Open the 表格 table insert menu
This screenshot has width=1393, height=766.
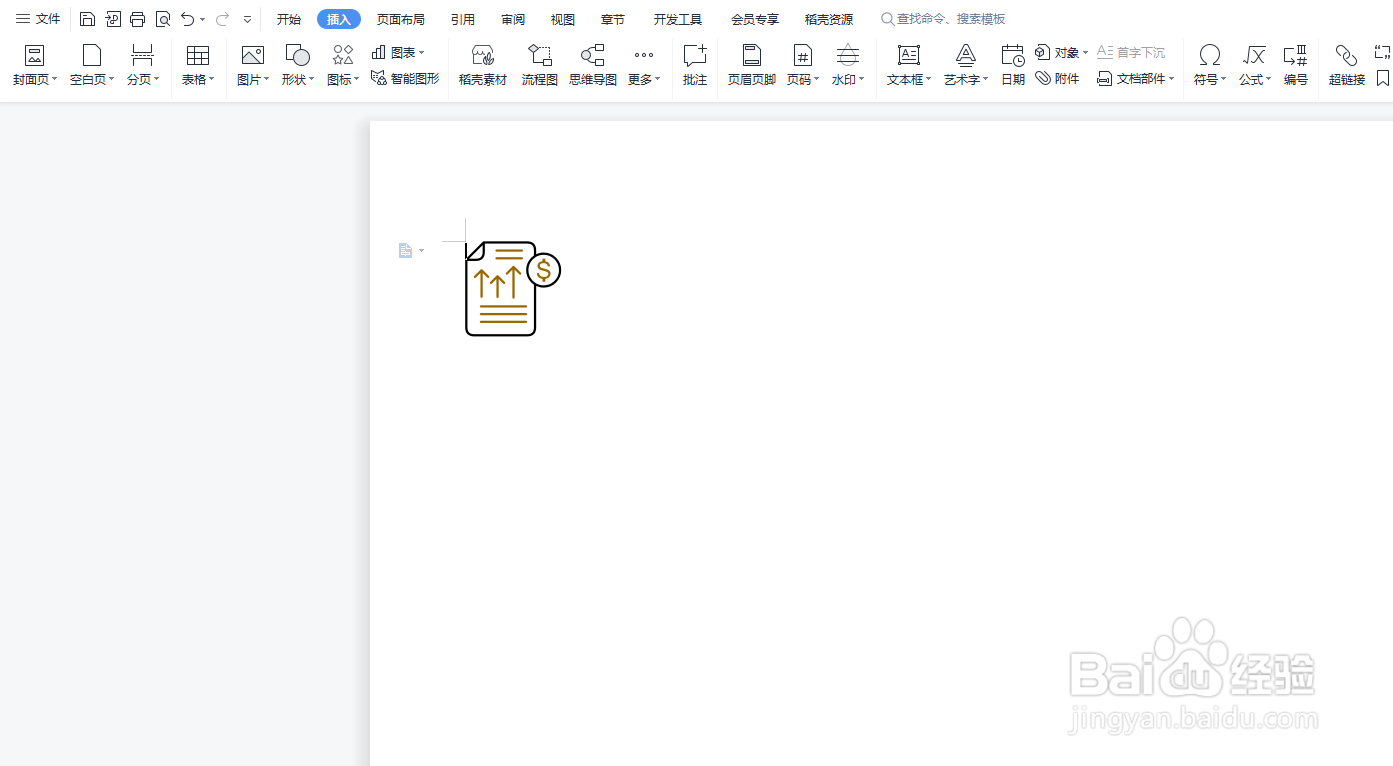point(198,65)
